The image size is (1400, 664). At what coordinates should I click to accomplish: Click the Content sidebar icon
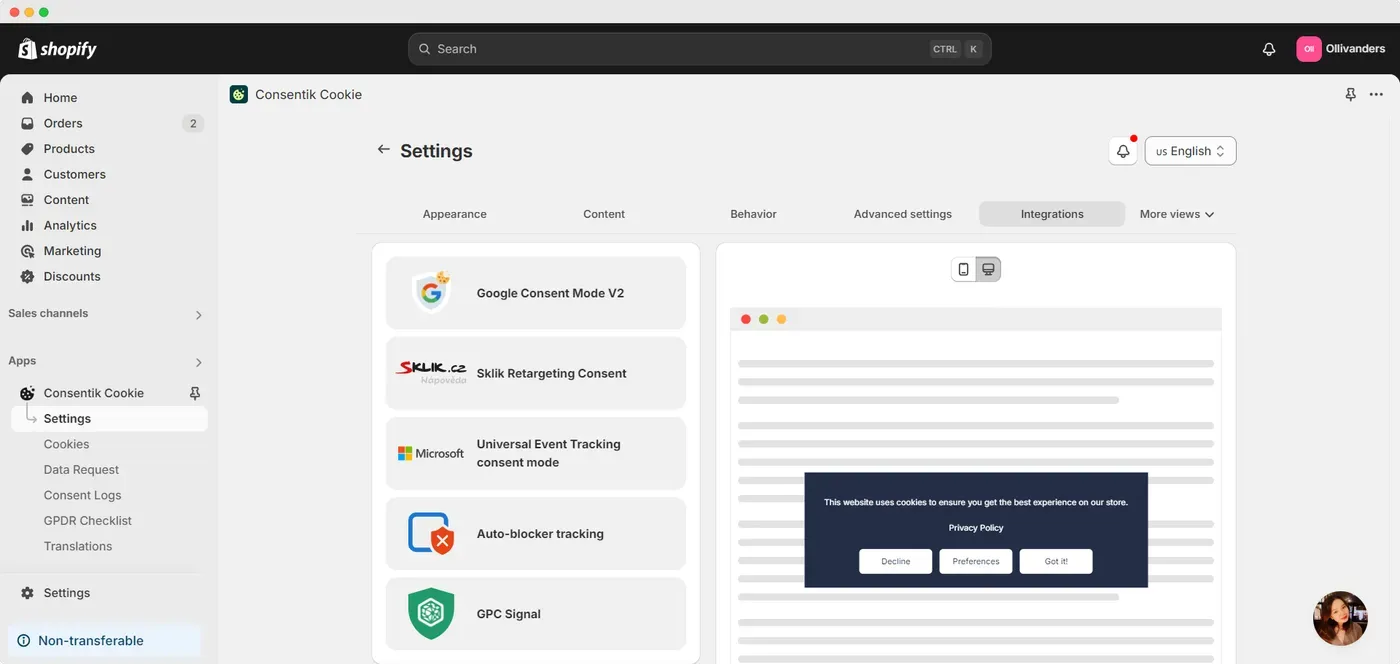(28, 200)
